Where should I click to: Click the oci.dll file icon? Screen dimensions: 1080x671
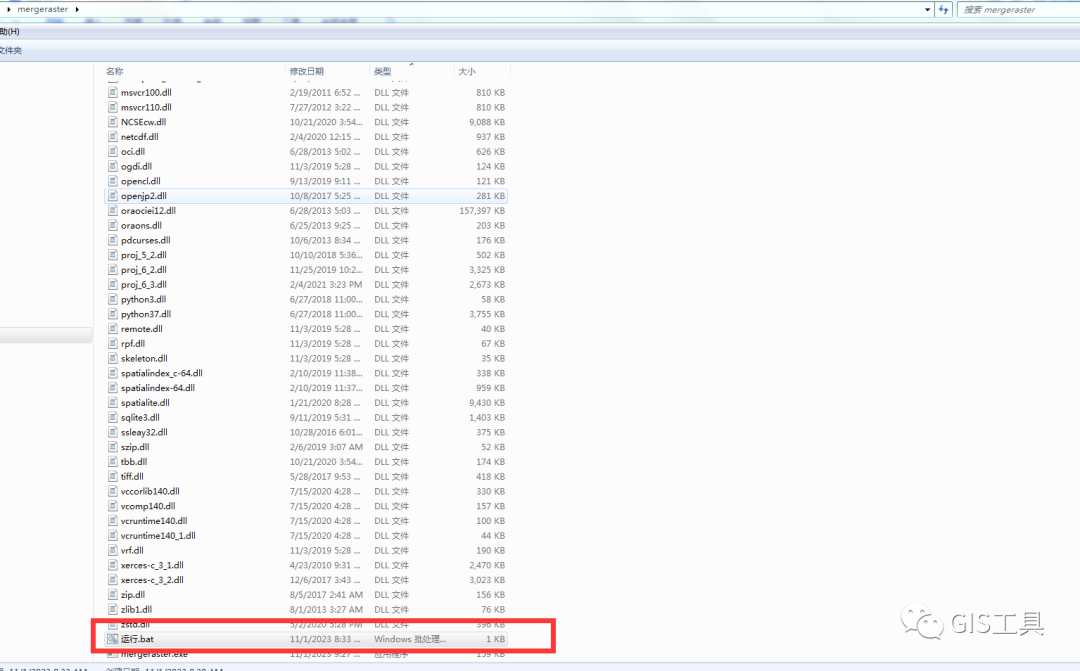pos(113,152)
